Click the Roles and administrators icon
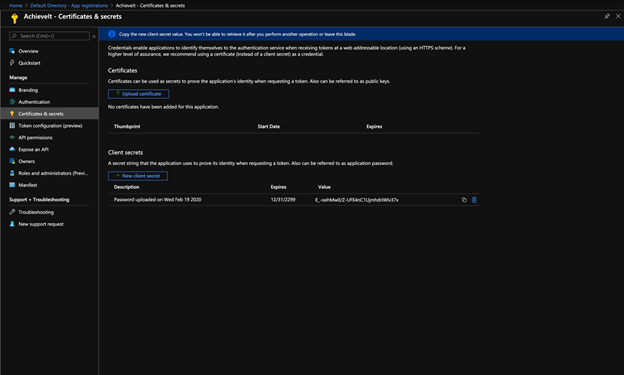This screenshot has width=624, height=375. click(12, 173)
